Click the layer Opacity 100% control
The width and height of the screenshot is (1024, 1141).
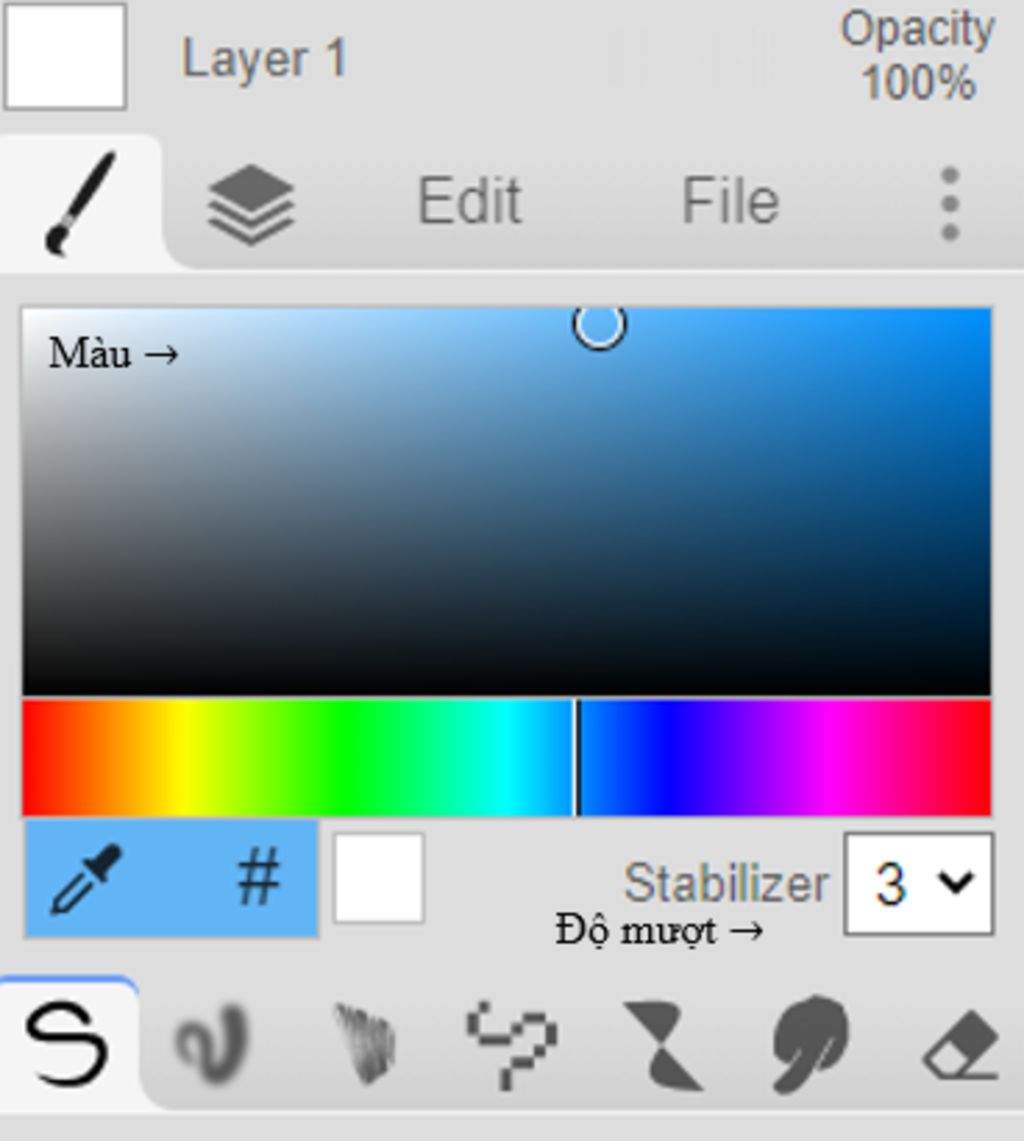pyautogui.click(x=917, y=57)
